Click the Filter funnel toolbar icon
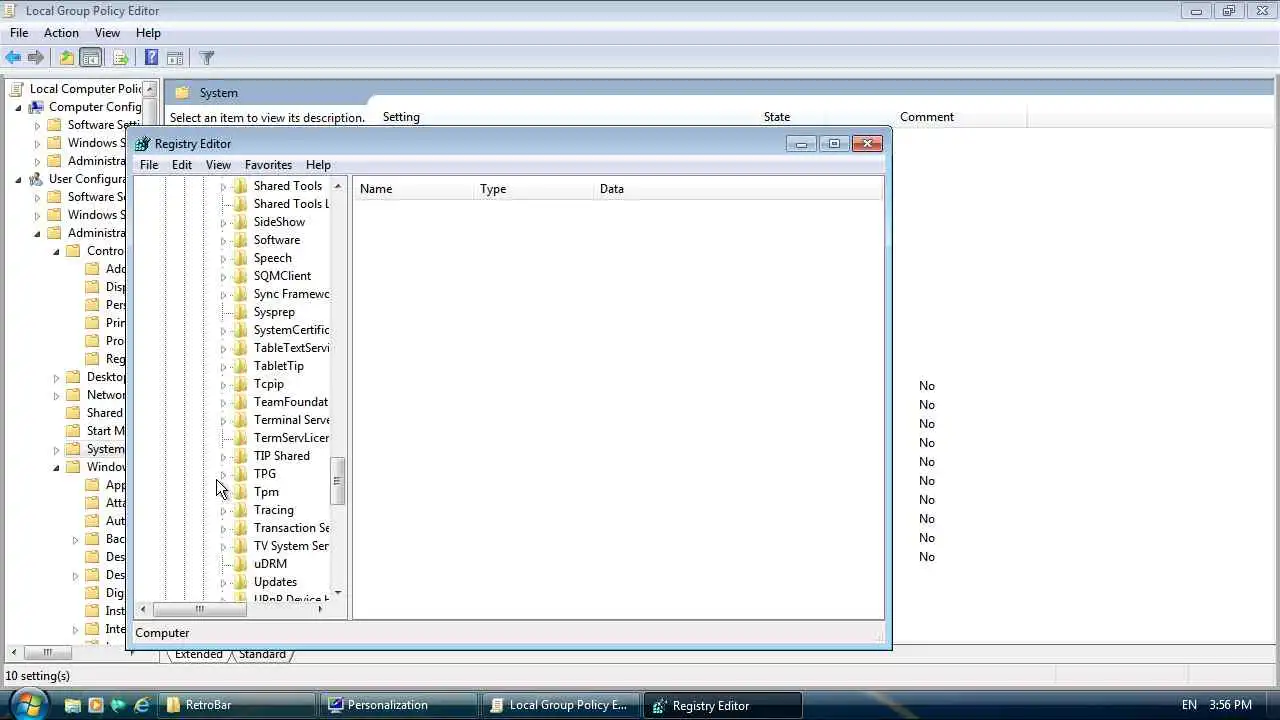This screenshot has width=1280, height=720. click(x=207, y=58)
